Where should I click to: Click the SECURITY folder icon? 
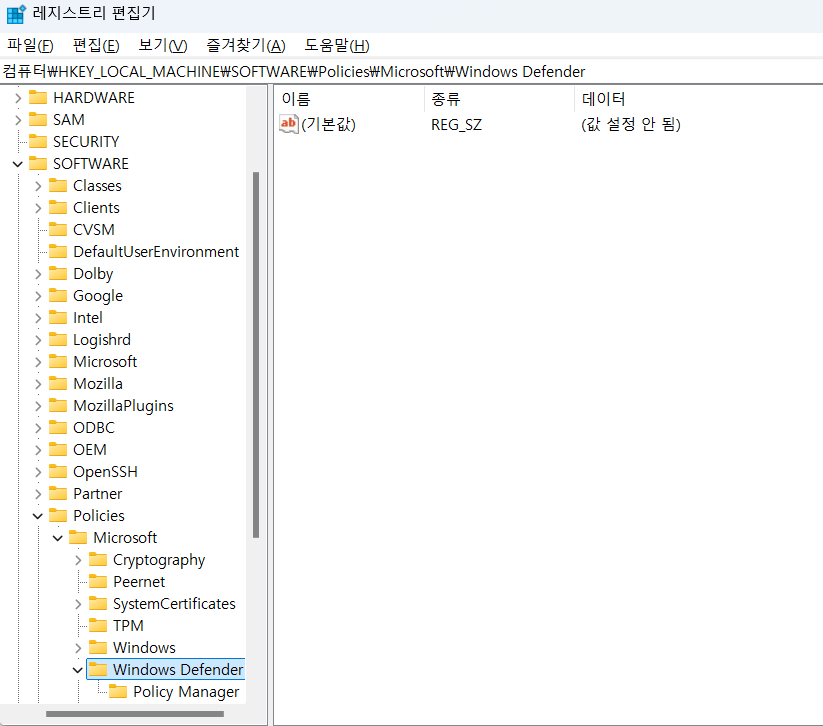[38, 142]
